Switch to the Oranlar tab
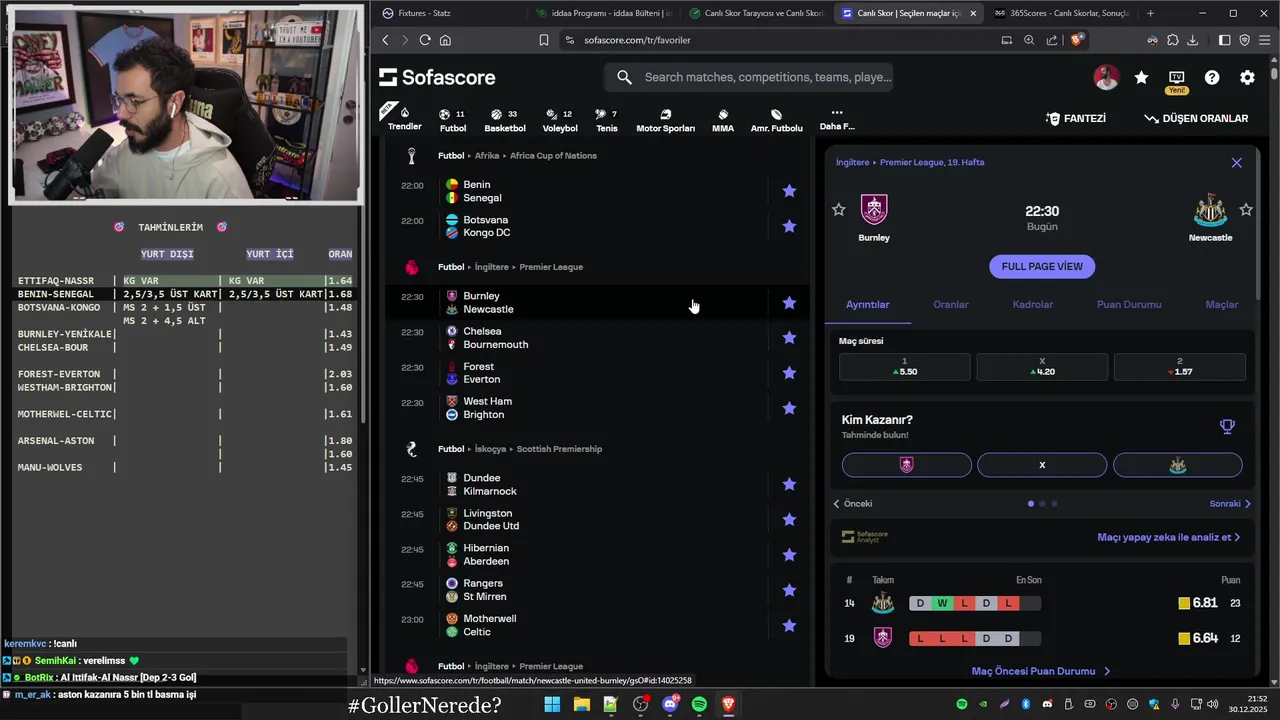 (951, 304)
